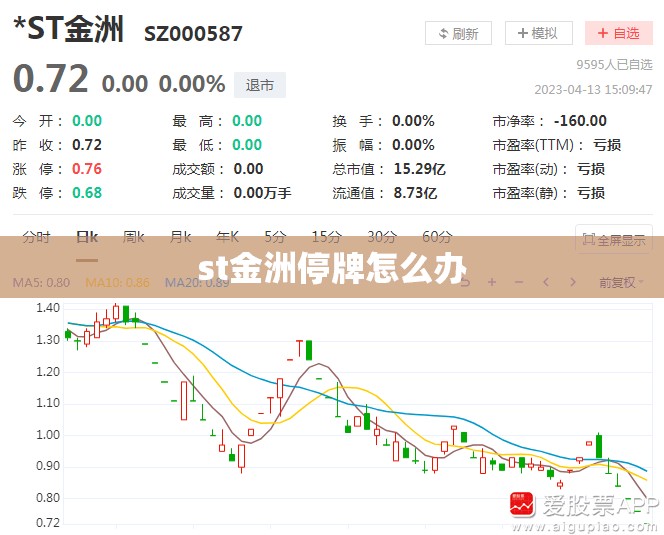Click the 涨停 value 0.76
Screen dimensions: 664x535
coord(87,169)
